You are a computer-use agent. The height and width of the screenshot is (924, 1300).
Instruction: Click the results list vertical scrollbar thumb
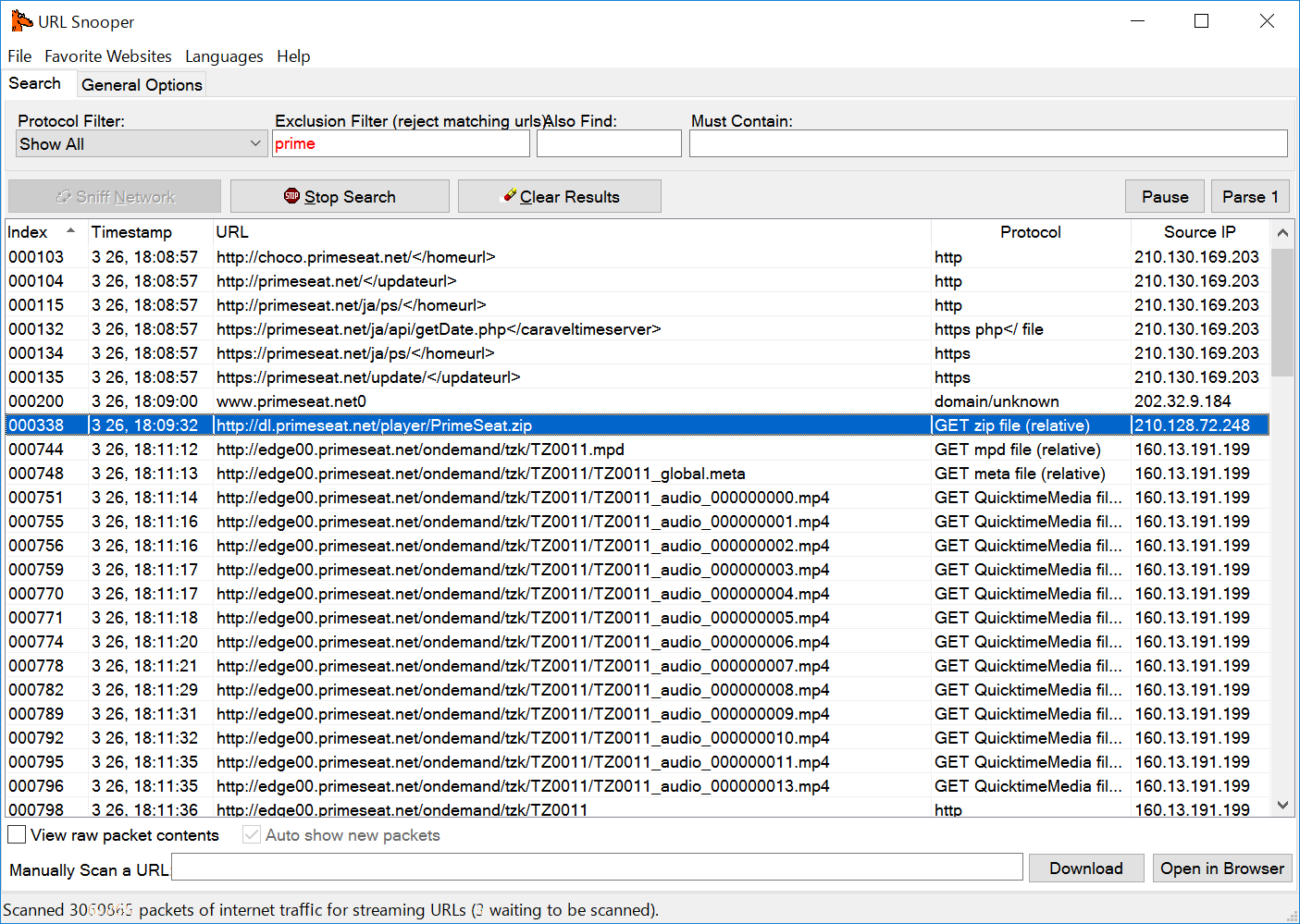(1282, 312)
